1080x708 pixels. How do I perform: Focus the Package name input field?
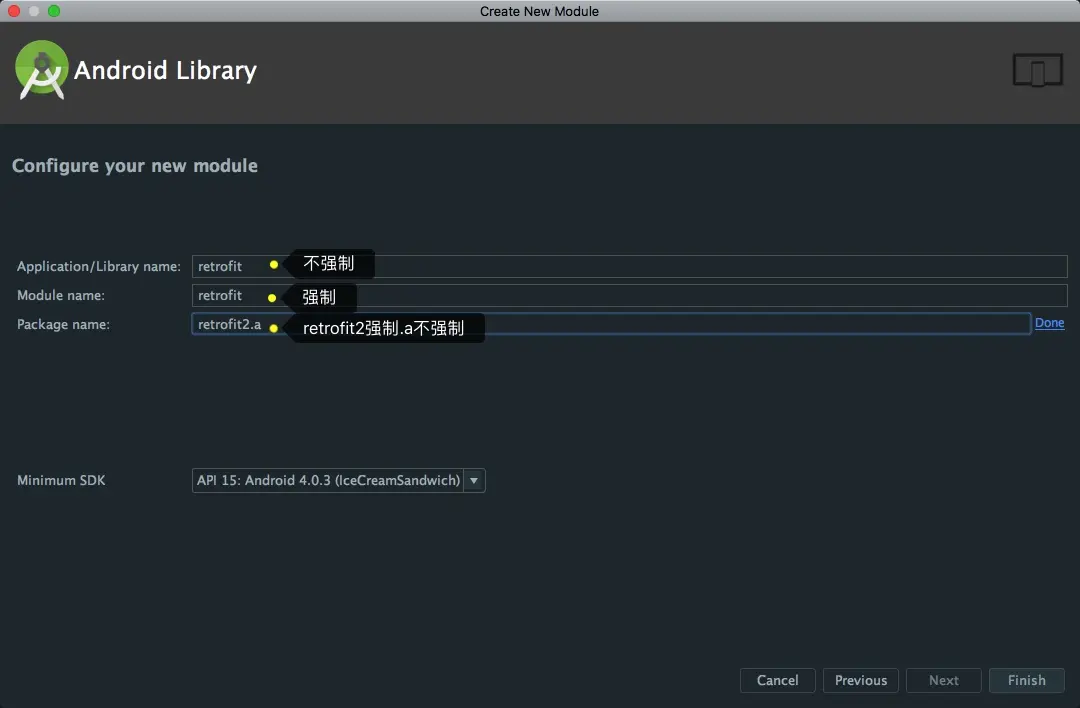tap(611, 324)
